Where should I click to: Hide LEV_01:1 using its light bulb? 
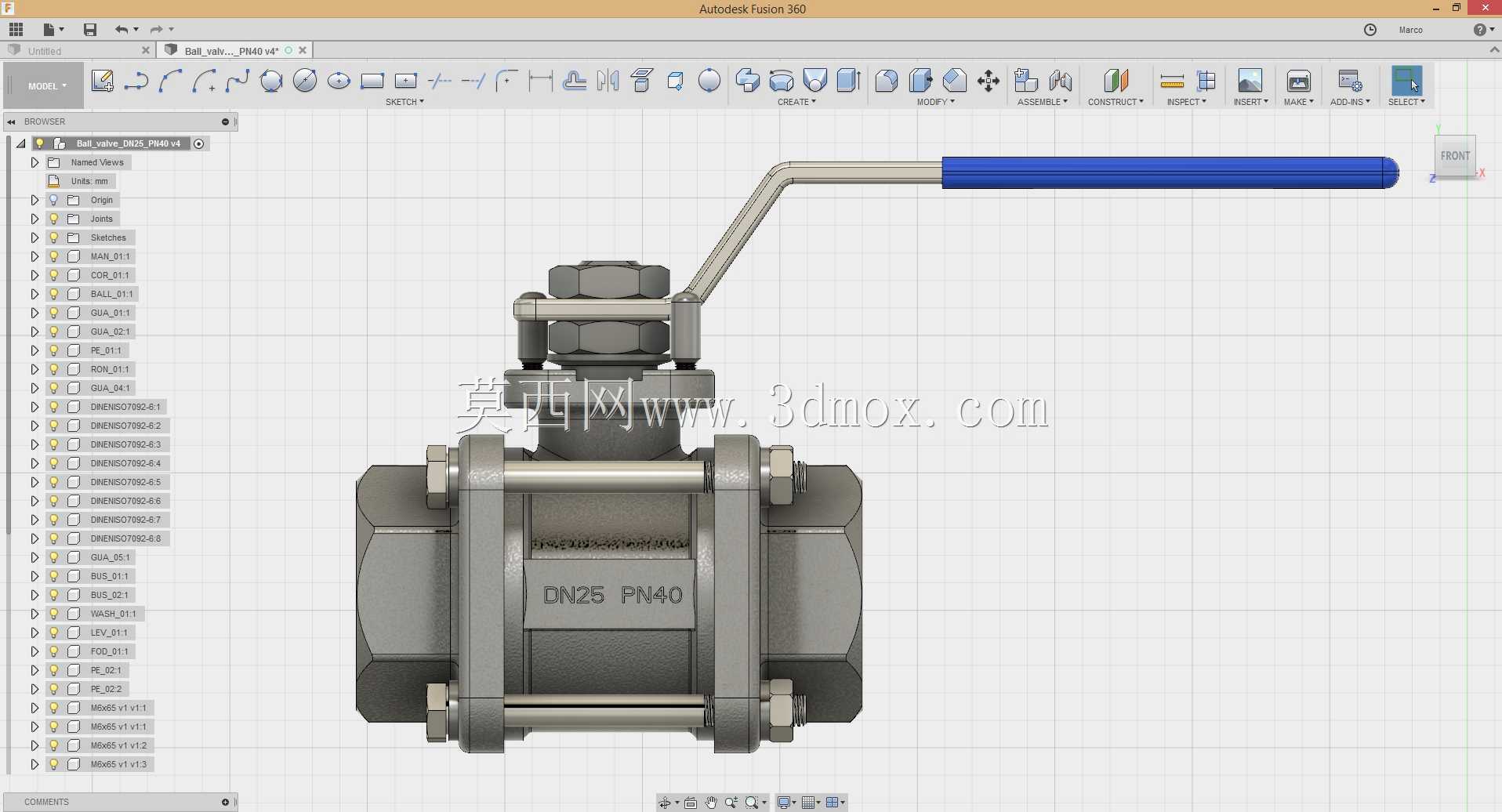[x=54, y=633]
